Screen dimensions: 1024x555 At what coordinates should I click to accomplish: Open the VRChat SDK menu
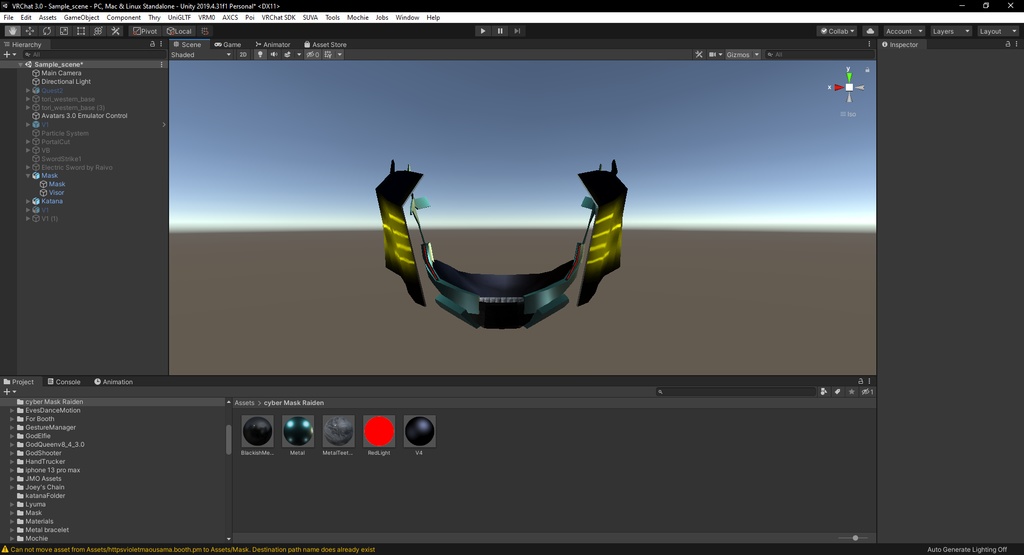(x=278, y=18)
